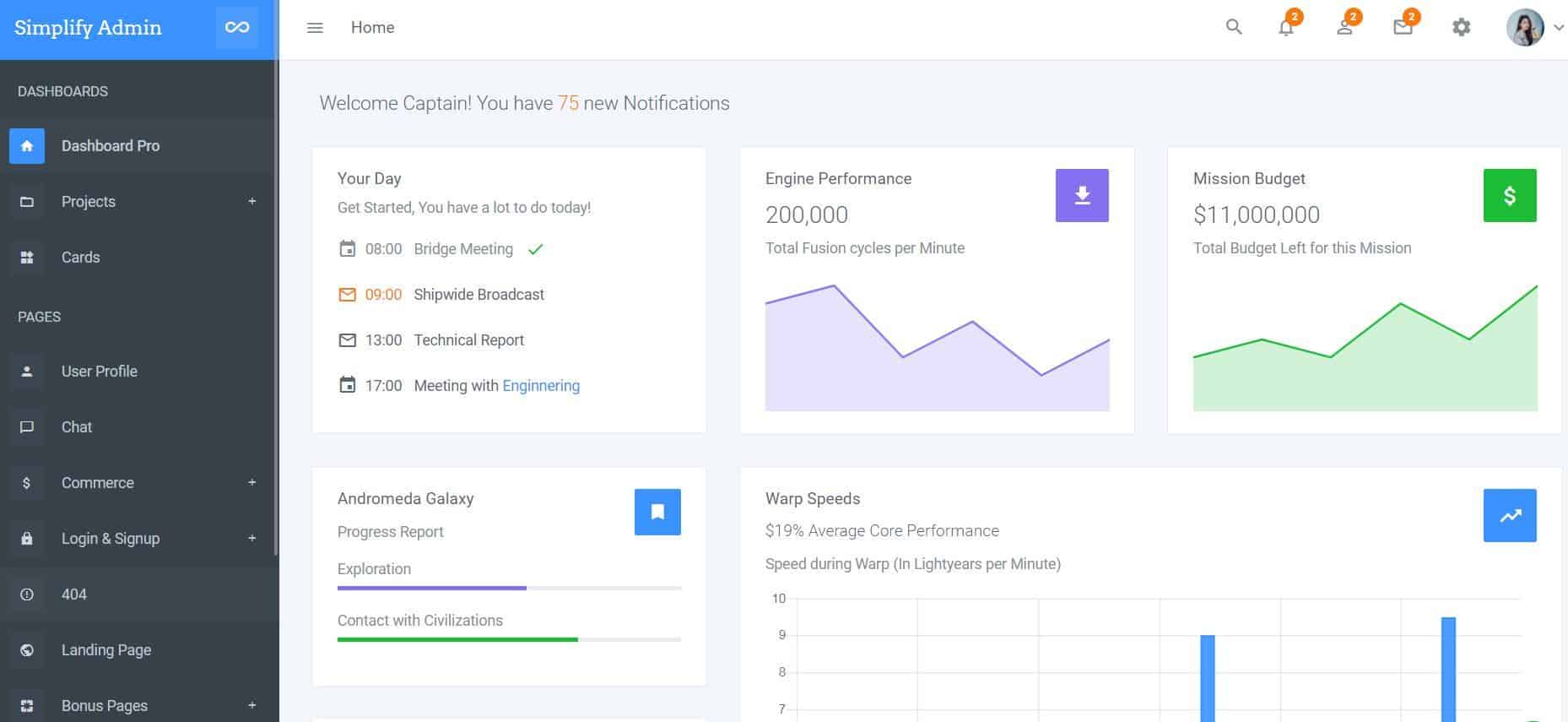Select Dashboard Pro in sidebar

[111, 146]
